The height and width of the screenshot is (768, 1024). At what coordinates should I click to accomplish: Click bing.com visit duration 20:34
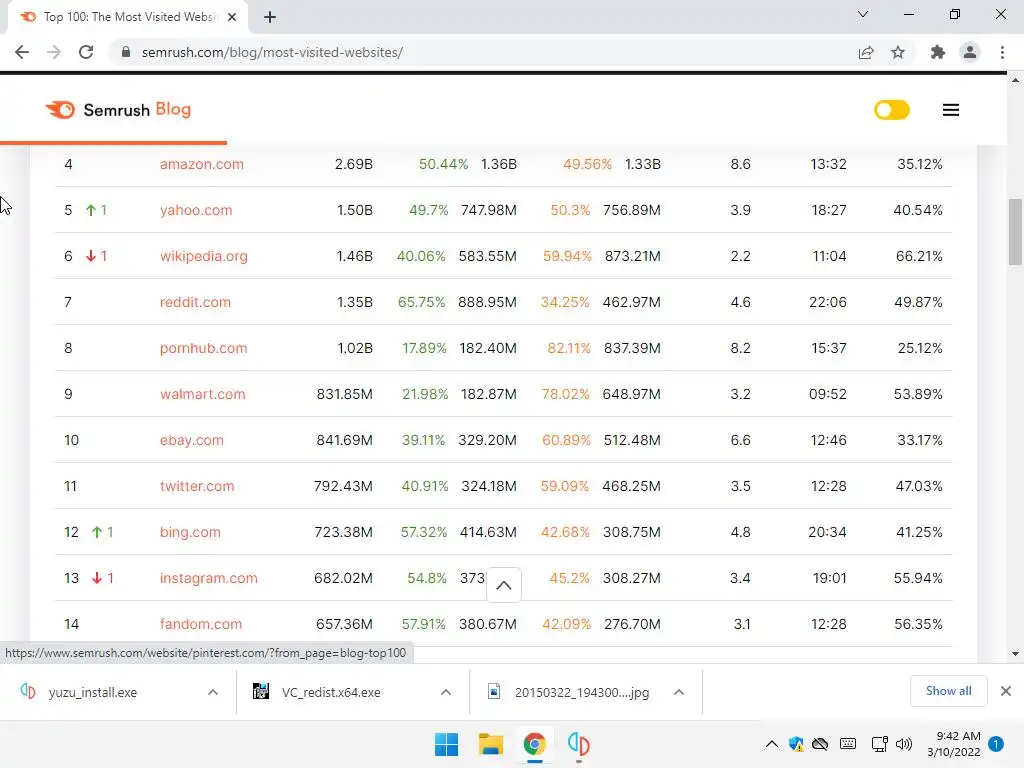pyautogui.click(x=827, y=532)
